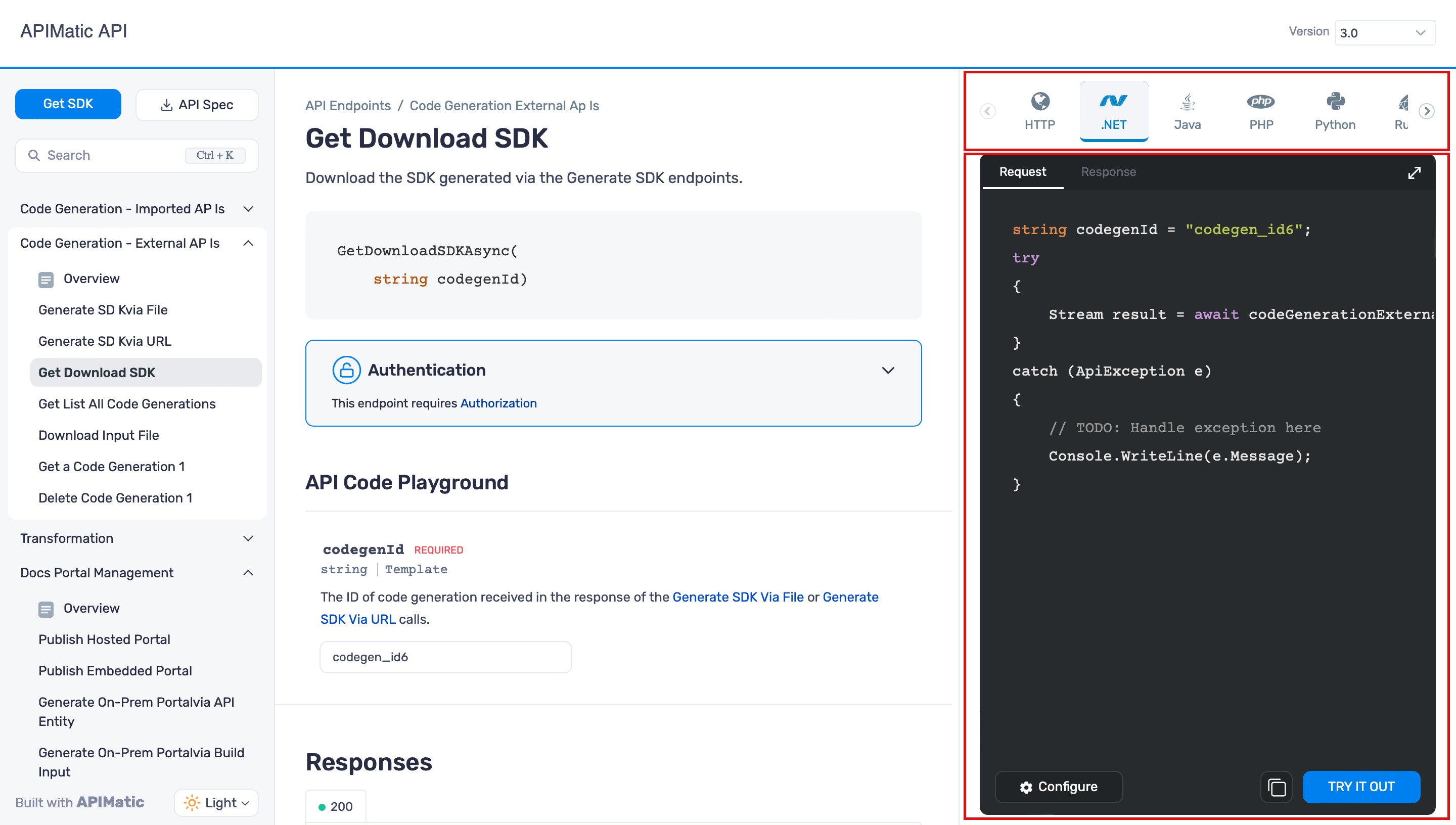
Task: Expand the code panel to fullscreen
Action: (x=1414, y=172)
